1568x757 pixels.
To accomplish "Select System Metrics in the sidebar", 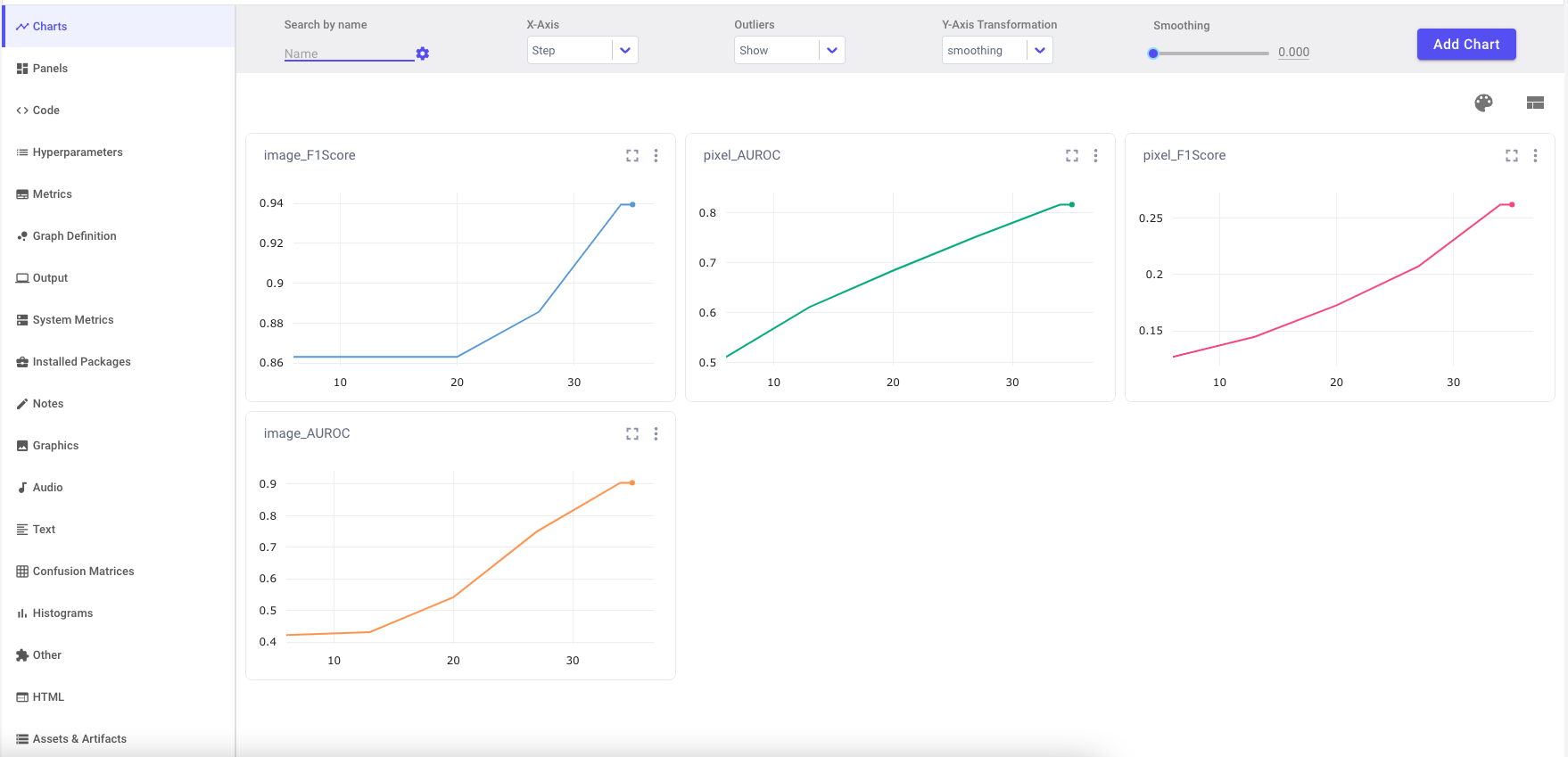I will [73, 320].
